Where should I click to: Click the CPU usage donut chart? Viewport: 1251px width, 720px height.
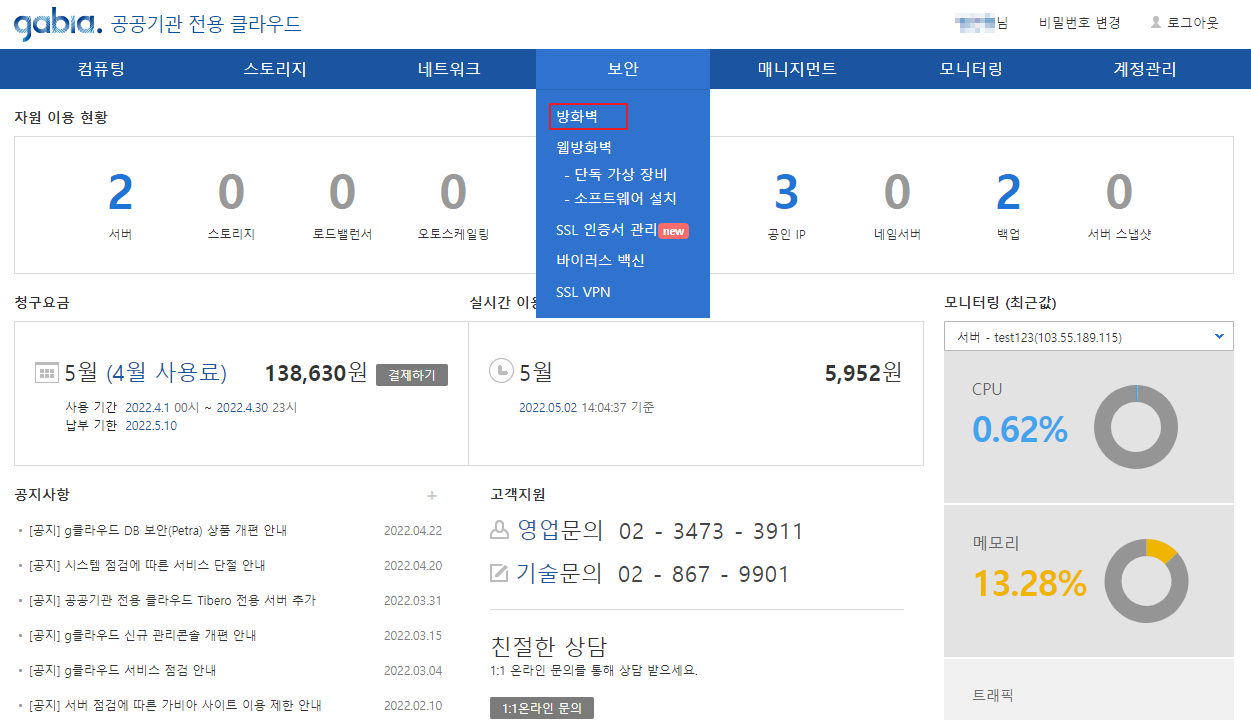tap(1137, 427)
